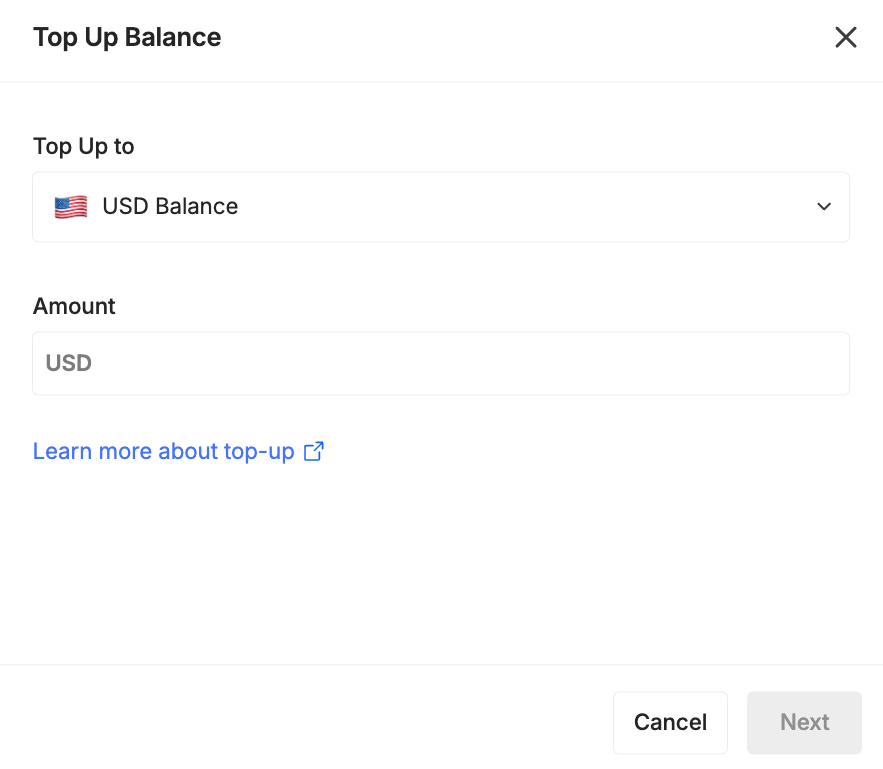Proceed to next step with Next
Screen dimensions: 883x769
pos(804,722)
